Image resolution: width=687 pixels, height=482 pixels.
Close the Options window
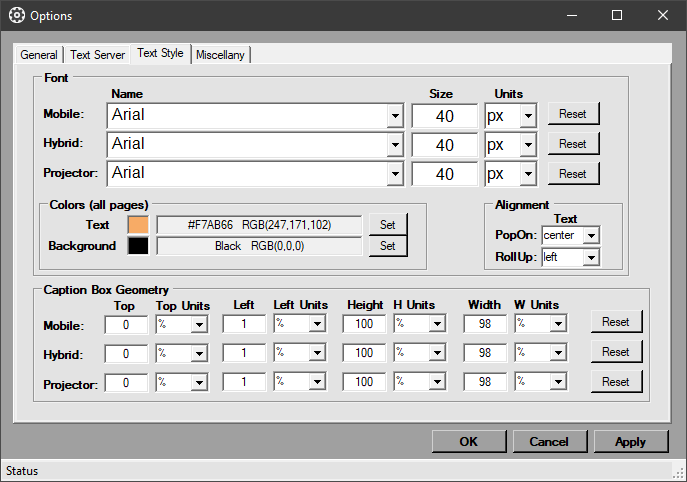pos(662,15)
